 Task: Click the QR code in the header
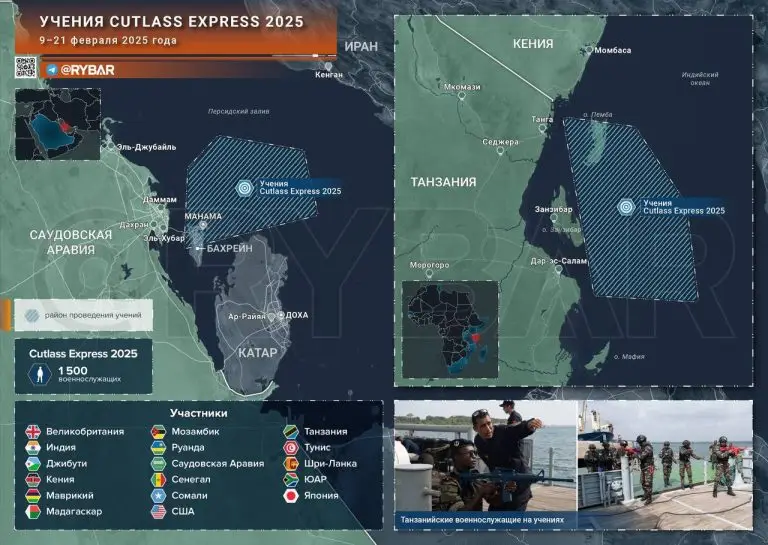tap(26, 68)
